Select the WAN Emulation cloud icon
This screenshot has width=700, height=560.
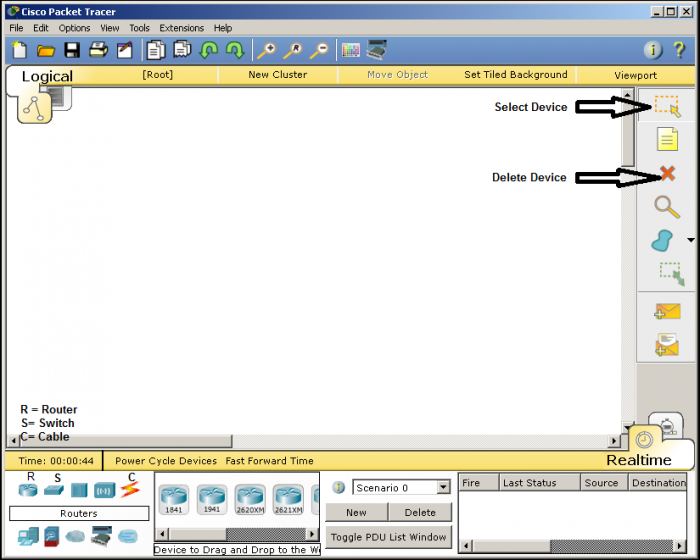(75, 536)
